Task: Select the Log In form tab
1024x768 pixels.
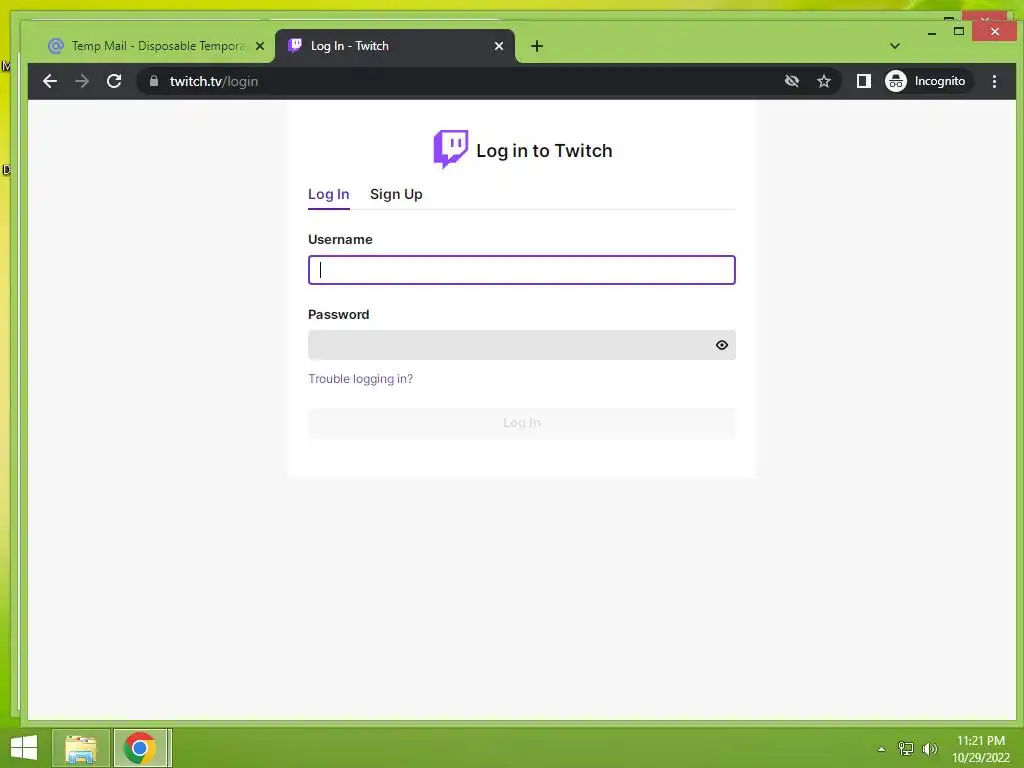Action: (328, 194)
